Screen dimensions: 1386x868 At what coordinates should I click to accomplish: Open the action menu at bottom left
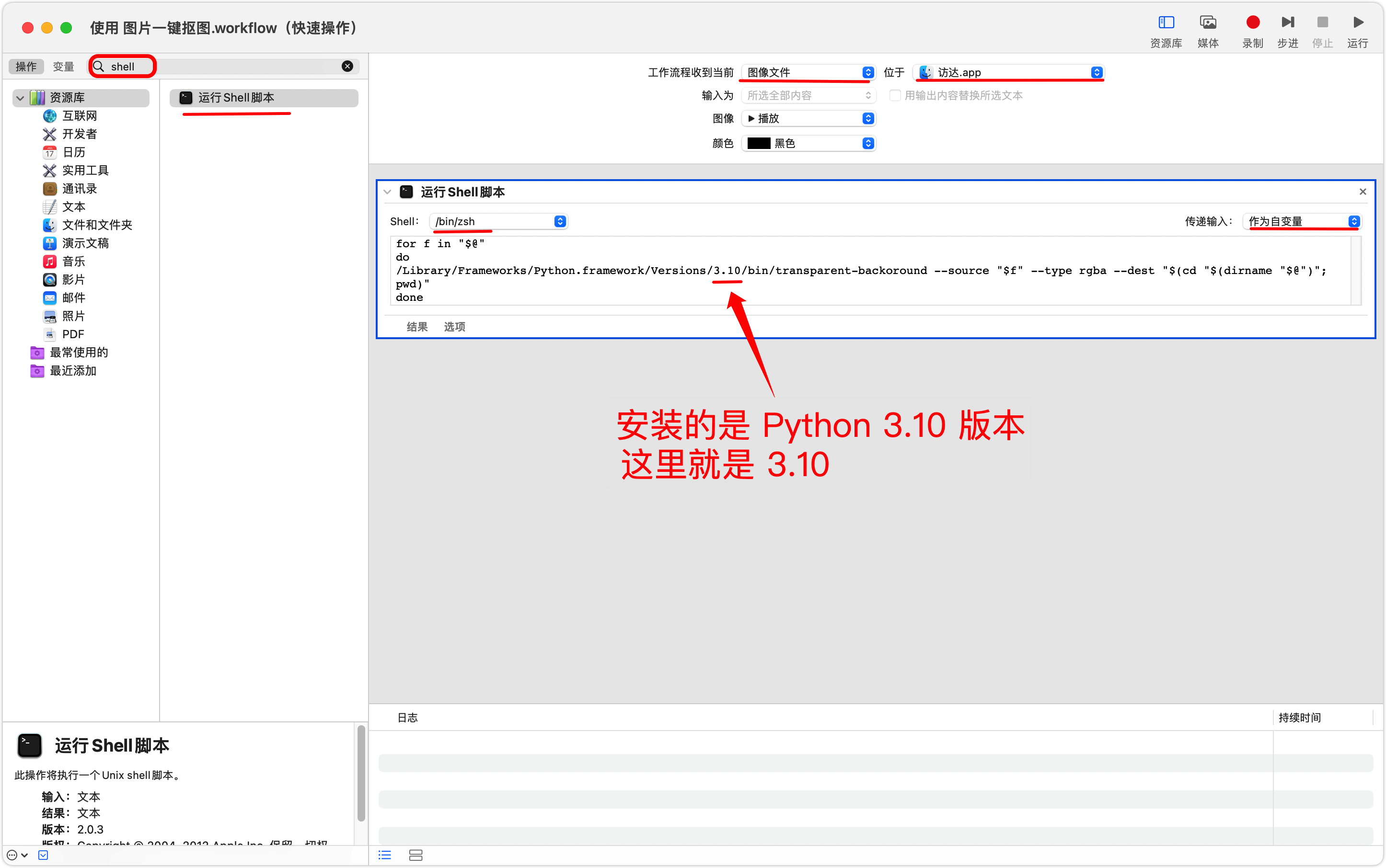pyautogui.click(x=17, y=856)
